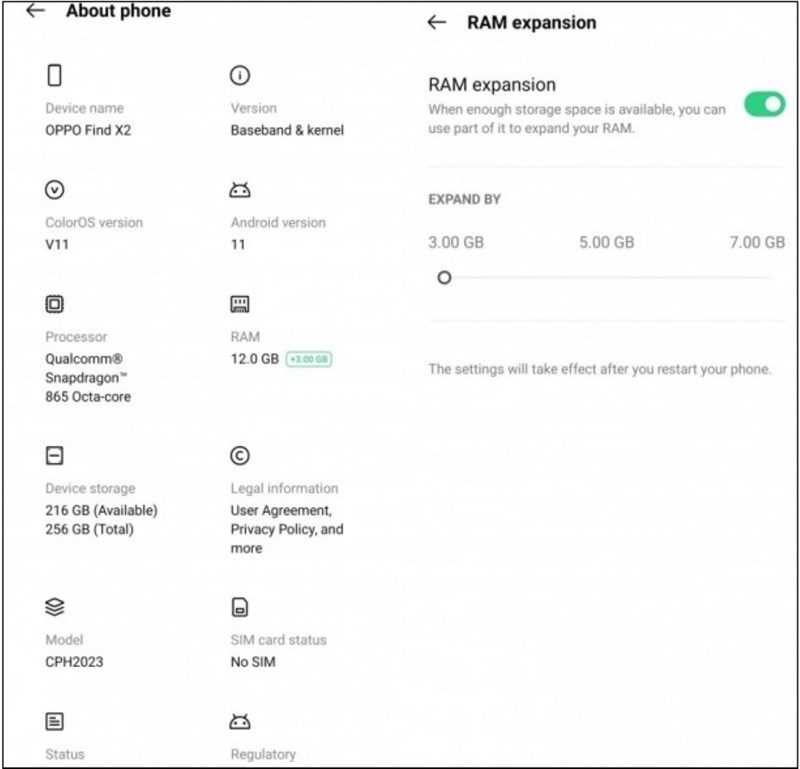
Task: Tap the Device storage icon
Action: click(55, 456)
